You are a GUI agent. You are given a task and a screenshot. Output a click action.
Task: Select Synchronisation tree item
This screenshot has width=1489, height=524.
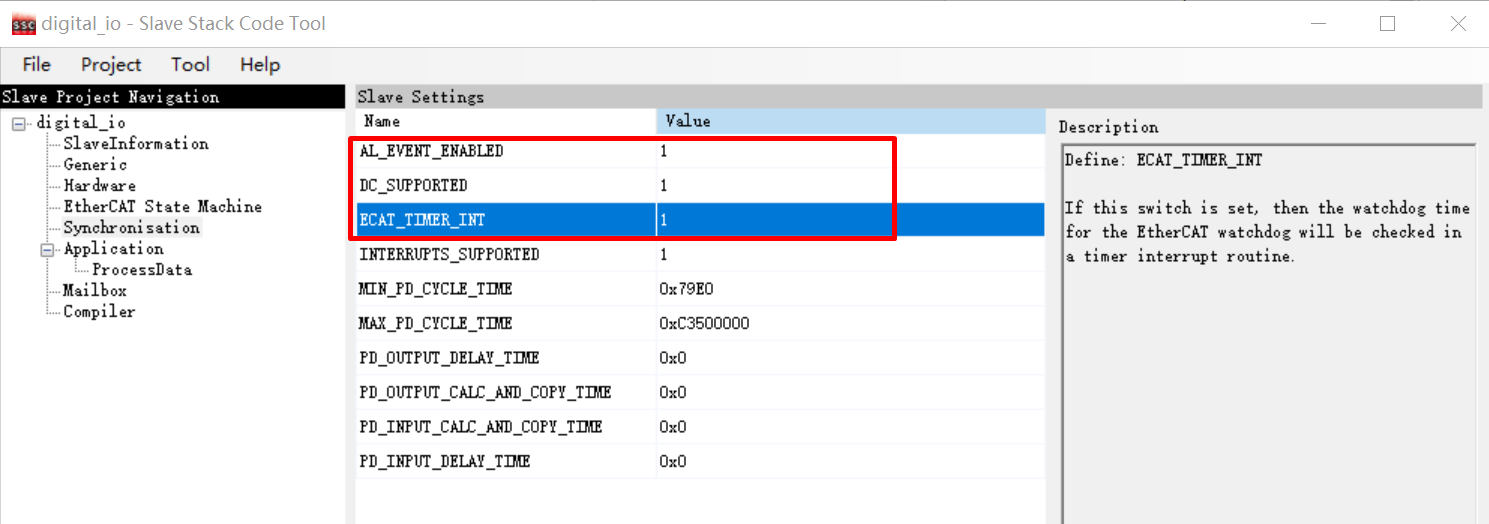tap(131, 228)
